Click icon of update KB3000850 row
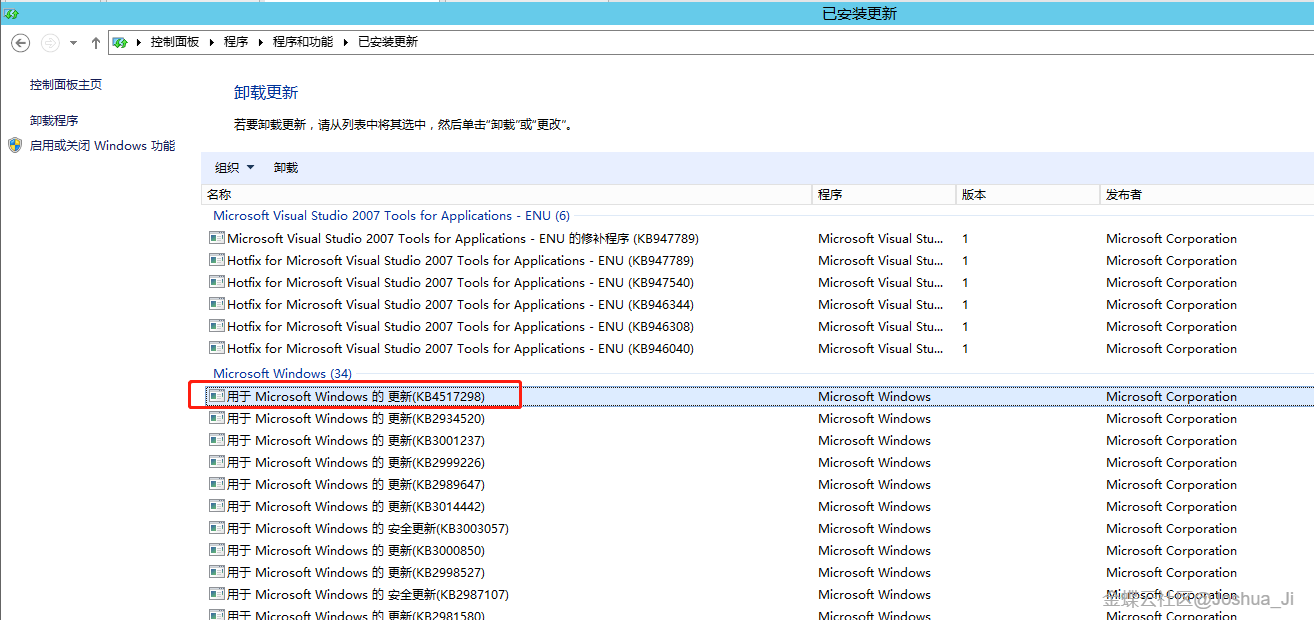Screen dimensions: 1314x620 (217, 551)
